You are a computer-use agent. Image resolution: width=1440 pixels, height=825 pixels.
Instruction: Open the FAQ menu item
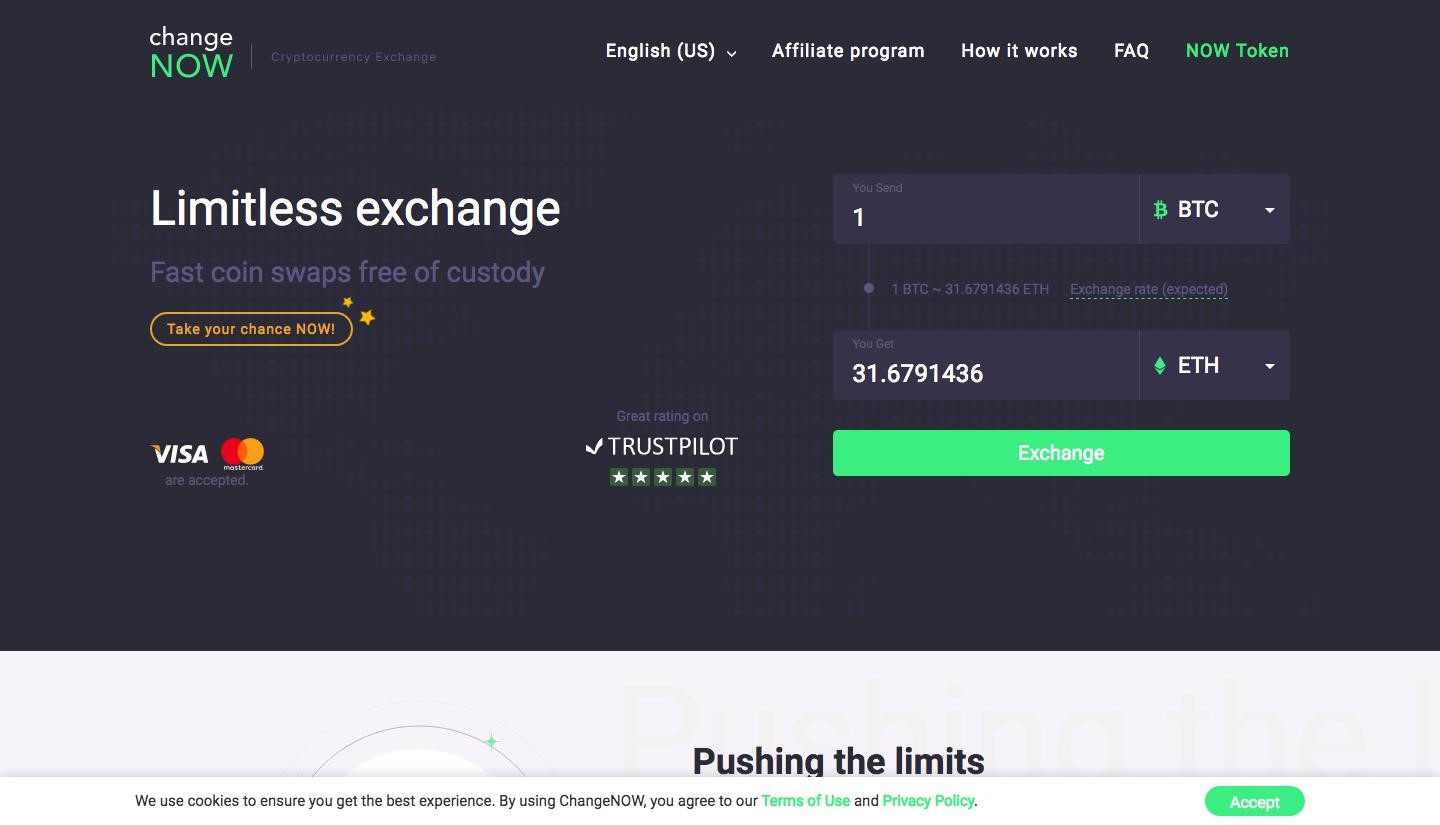click(1131, 51)
